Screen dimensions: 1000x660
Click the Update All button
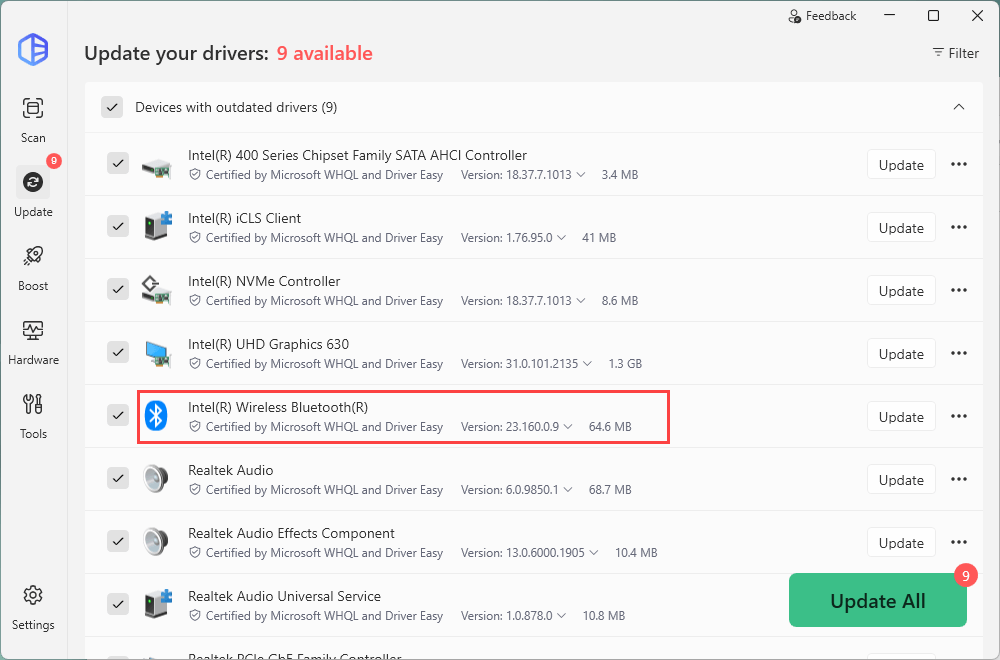click(877, 600)
